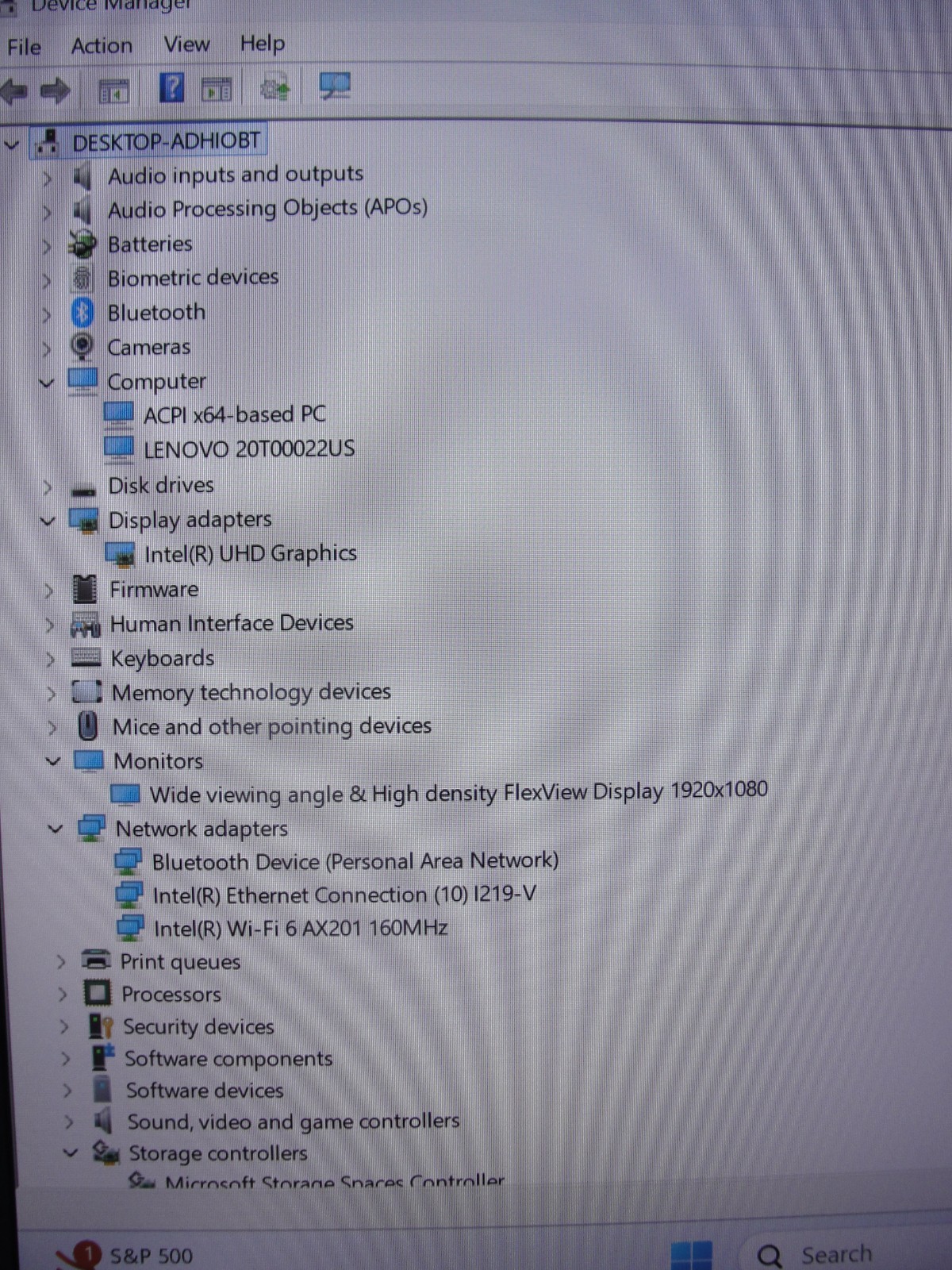Collapse the Display adapters category
The image size is (952, 1270).
tap(48, 521)
